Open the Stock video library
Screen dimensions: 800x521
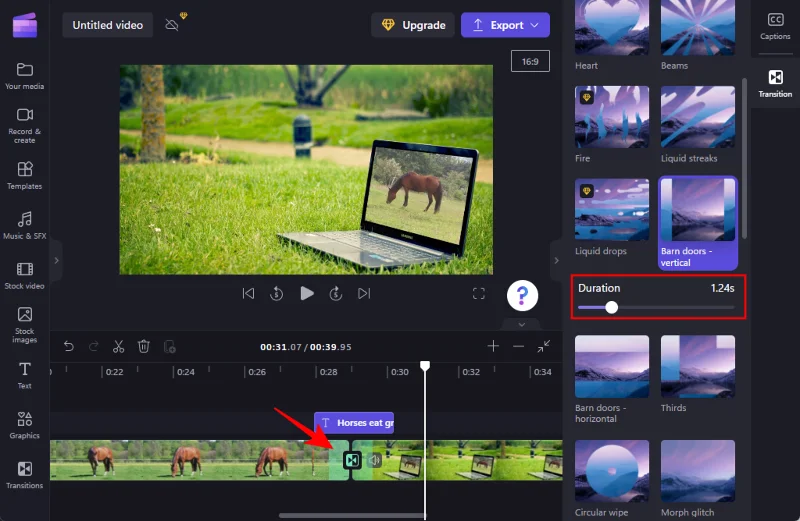pos(24,276)
